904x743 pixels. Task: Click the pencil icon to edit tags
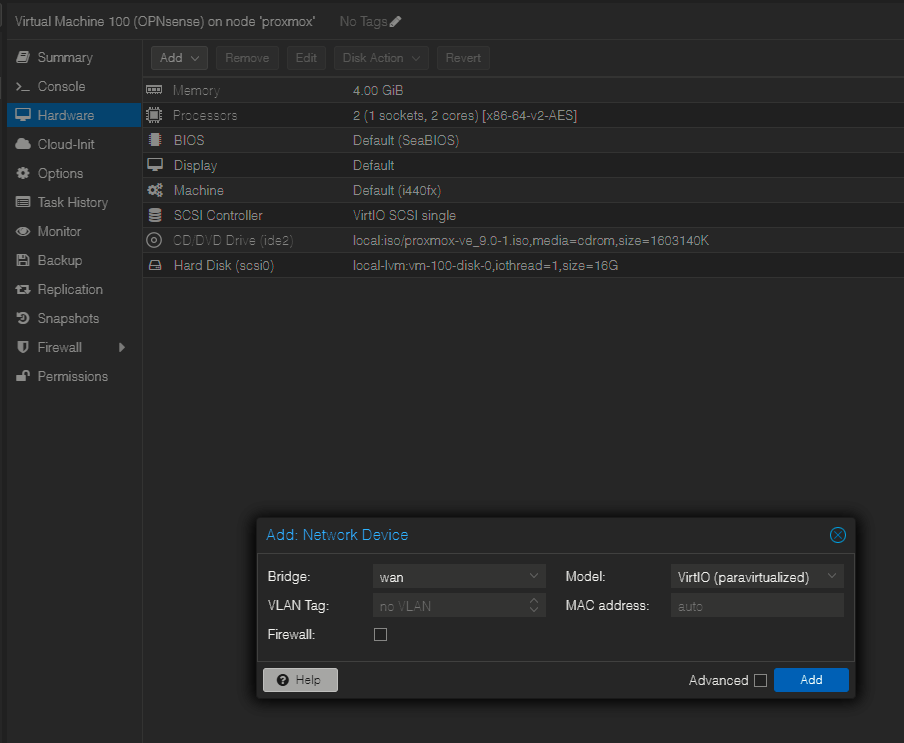(x=396, y=22)
